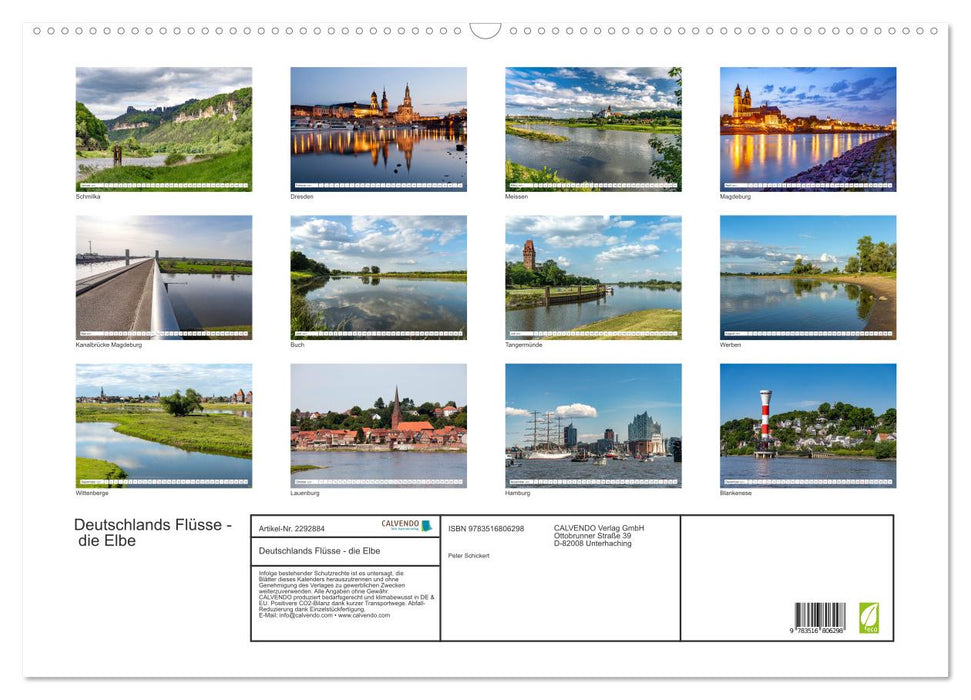
Task: Click the 'Kanalbrücke Magdeburg' caption
Action: coord(109,344)
